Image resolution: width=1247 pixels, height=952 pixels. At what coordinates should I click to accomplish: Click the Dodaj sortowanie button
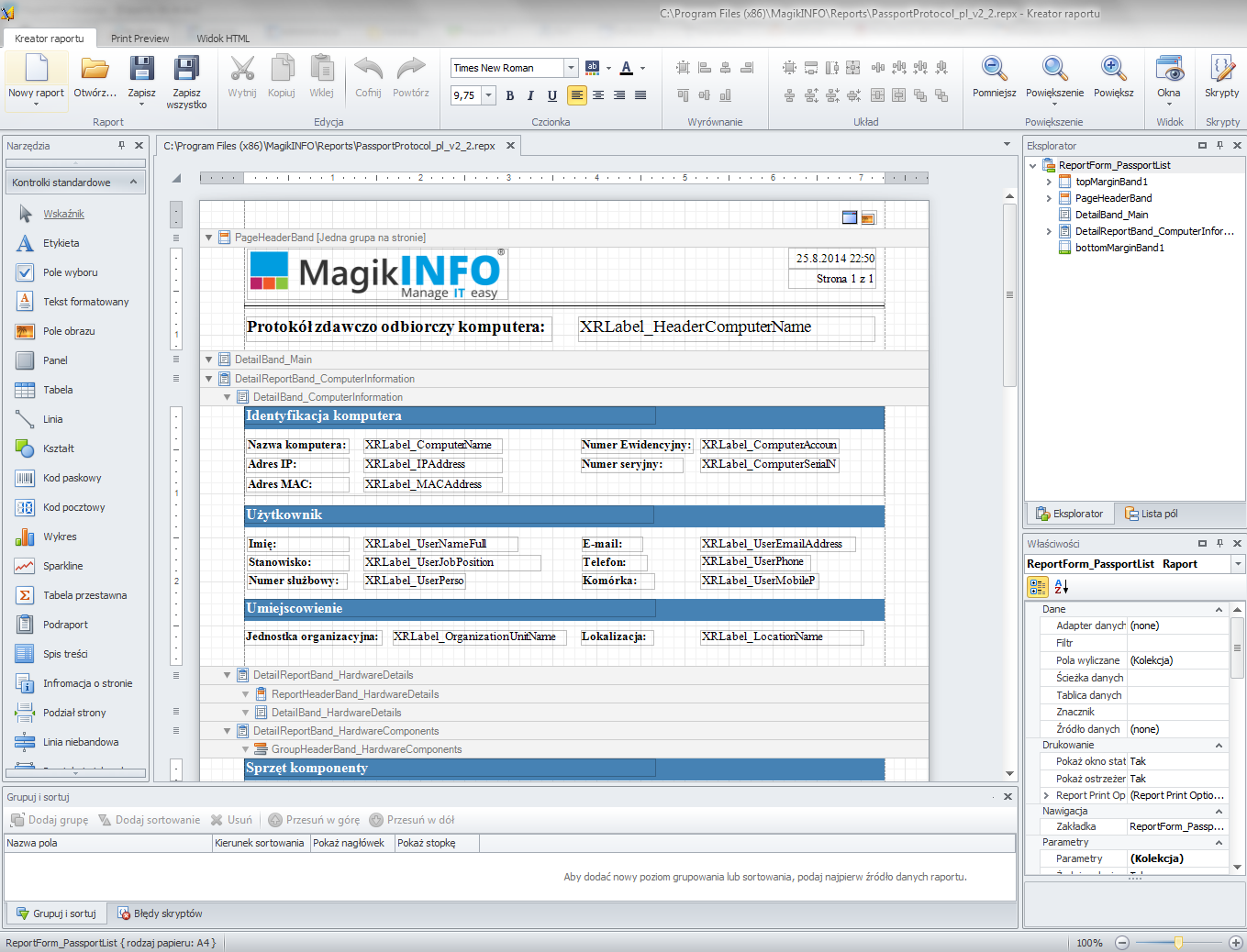pos(149,820)
